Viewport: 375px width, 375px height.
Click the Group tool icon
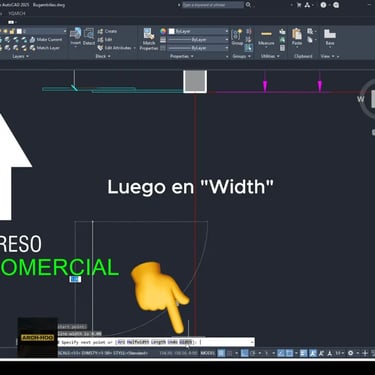pyautogui.click(x=237, y=34)
